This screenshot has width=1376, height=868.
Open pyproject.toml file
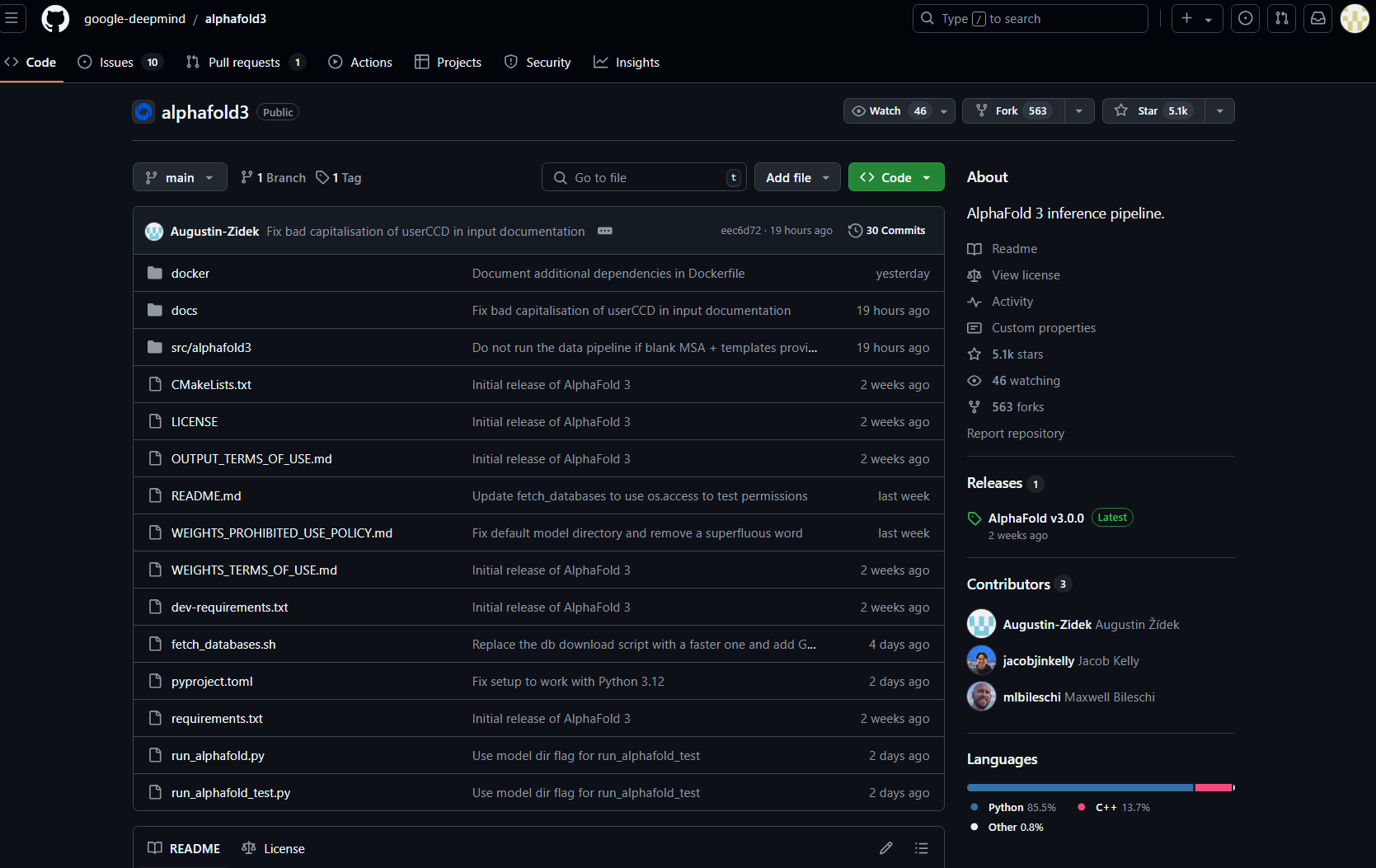pyautogui.click(x=212, y=682)
